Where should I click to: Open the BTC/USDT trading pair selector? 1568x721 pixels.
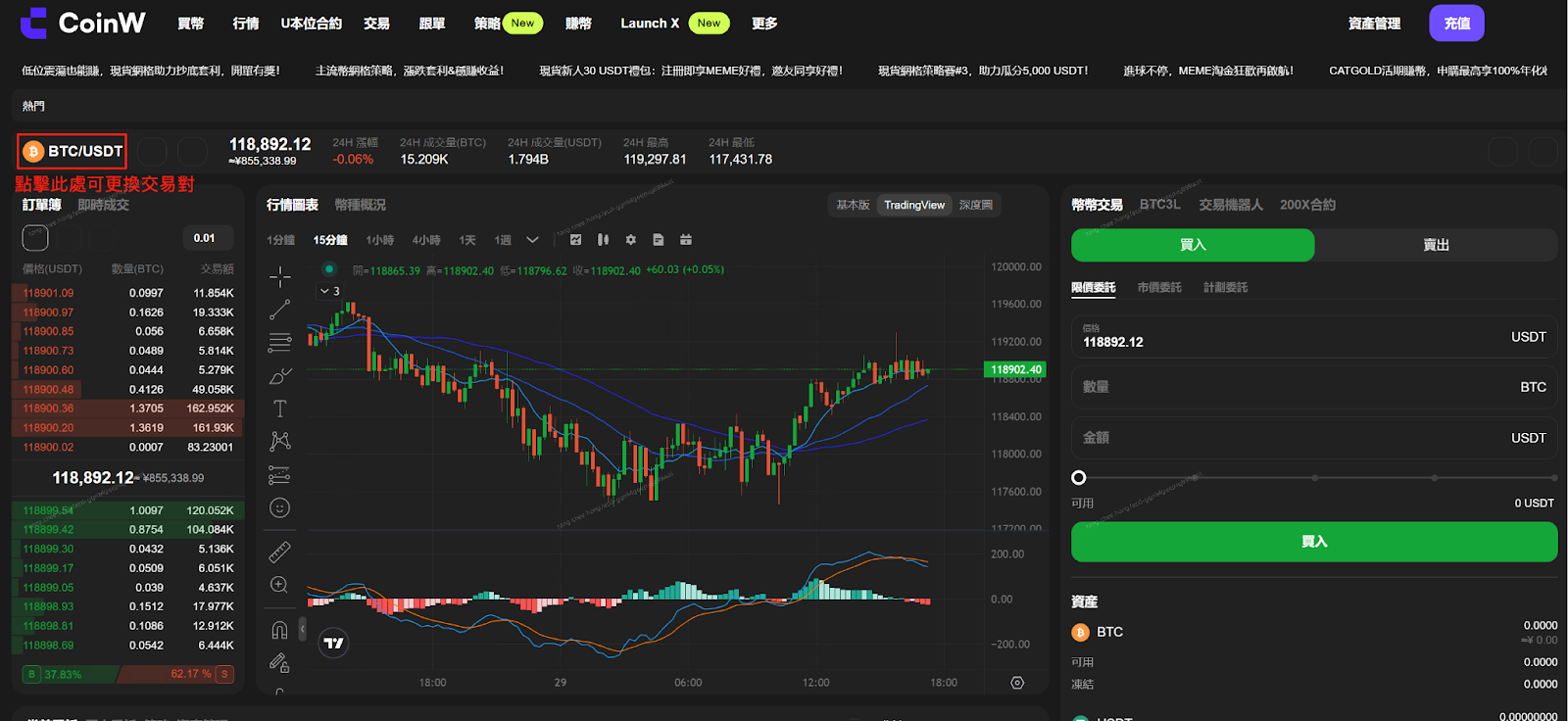click(x=73, y=151)
